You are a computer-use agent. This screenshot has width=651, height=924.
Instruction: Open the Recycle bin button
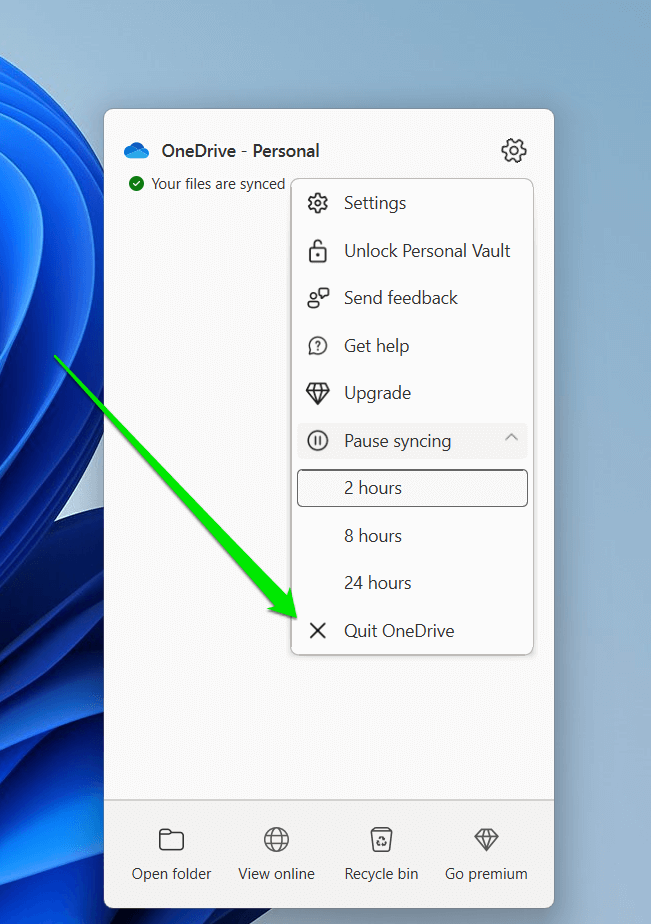coord(381,854)
